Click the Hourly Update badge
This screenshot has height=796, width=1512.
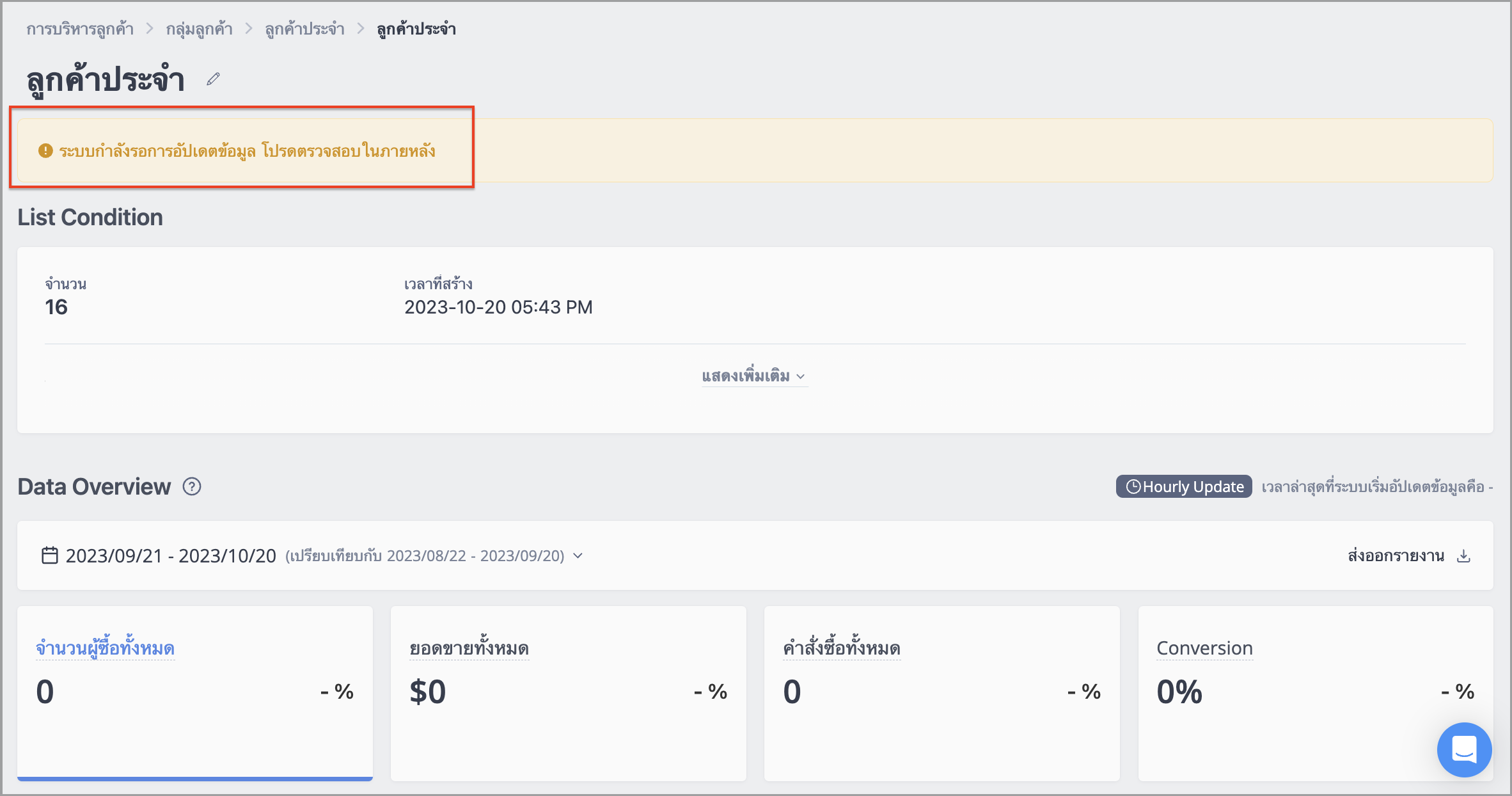tap(1184, 486)
